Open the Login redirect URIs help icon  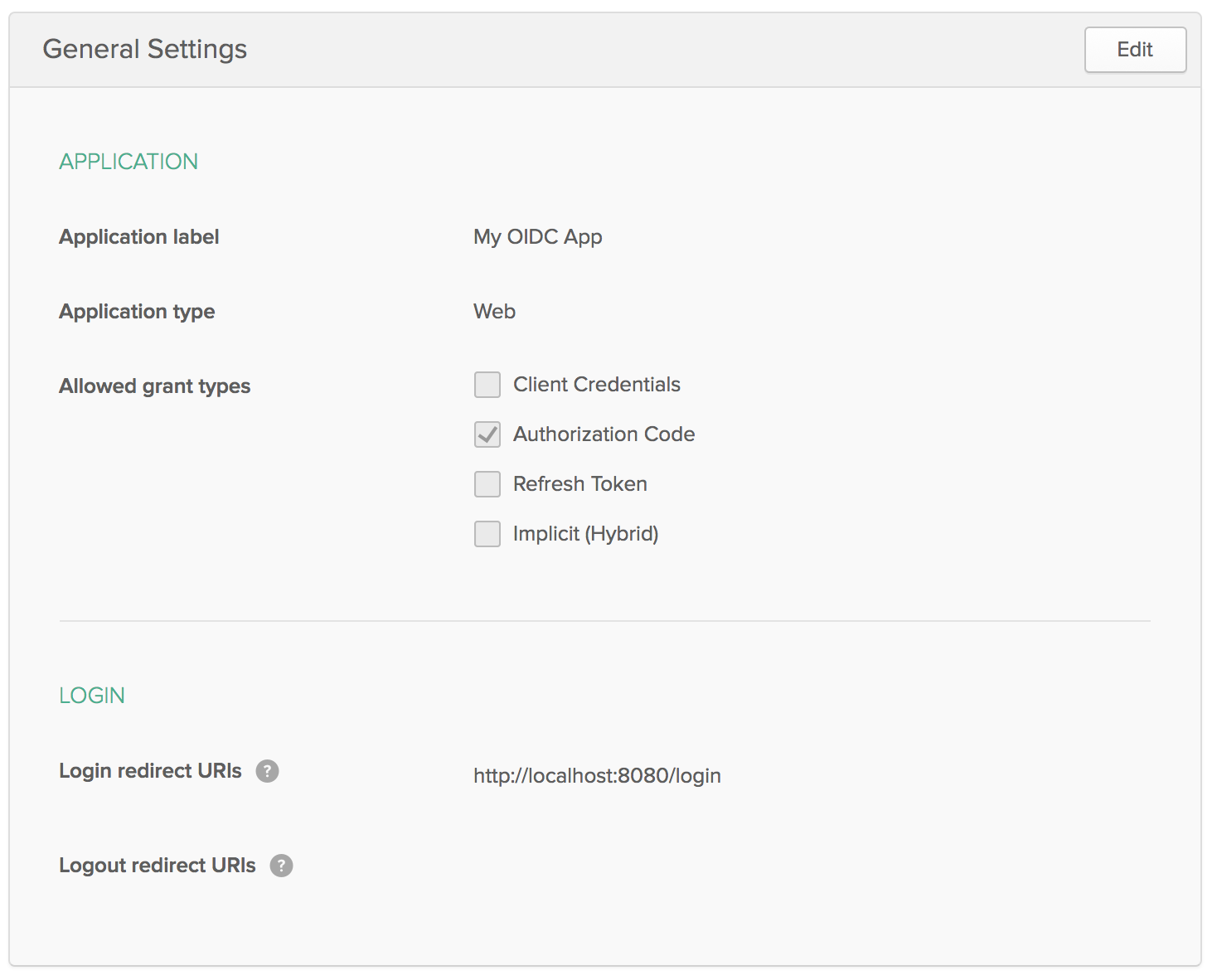[267, 771]
